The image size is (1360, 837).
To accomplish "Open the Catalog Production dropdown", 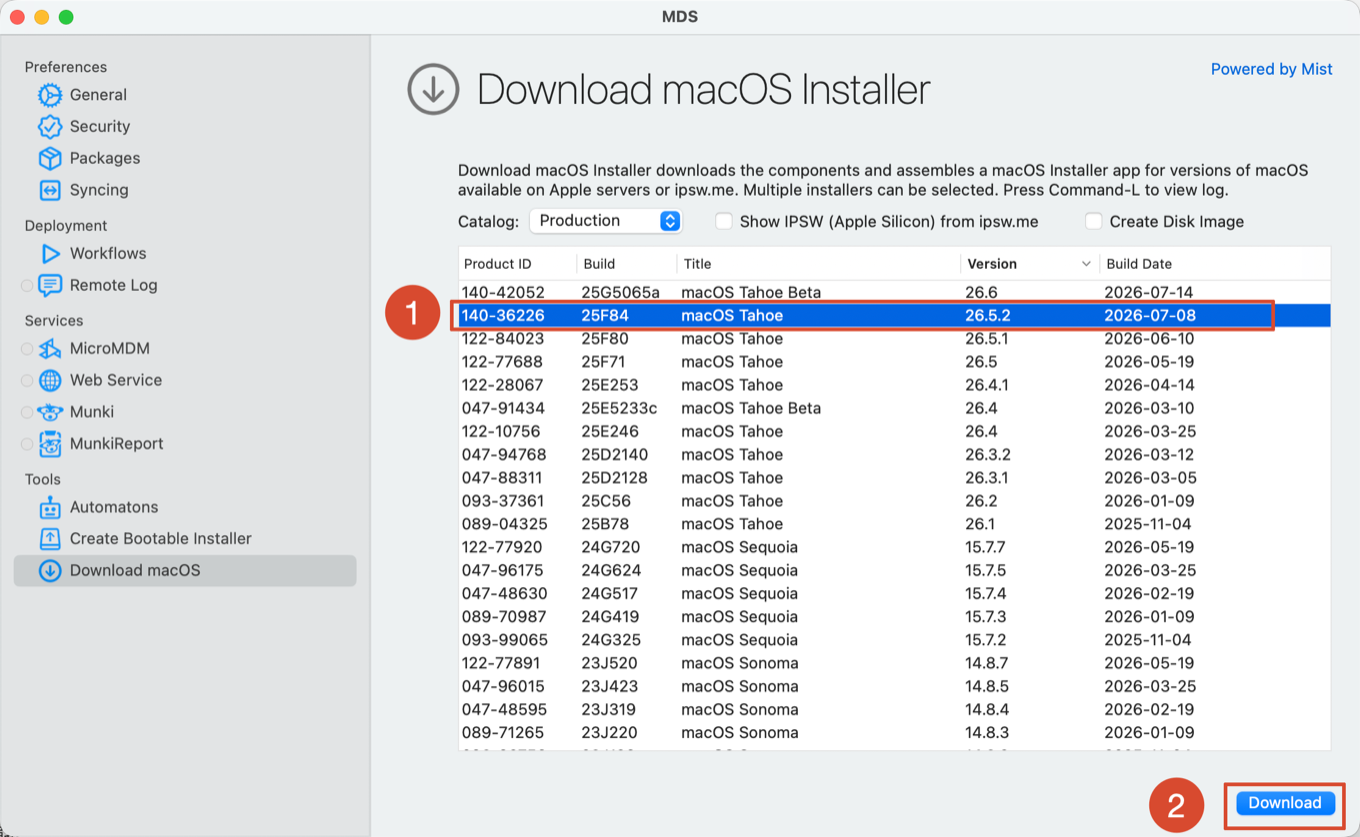I will click(605, 221).
